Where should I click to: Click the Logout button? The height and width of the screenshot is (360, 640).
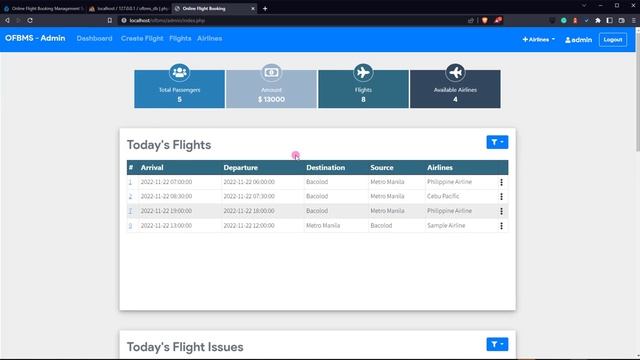click(x=613, y=40)
